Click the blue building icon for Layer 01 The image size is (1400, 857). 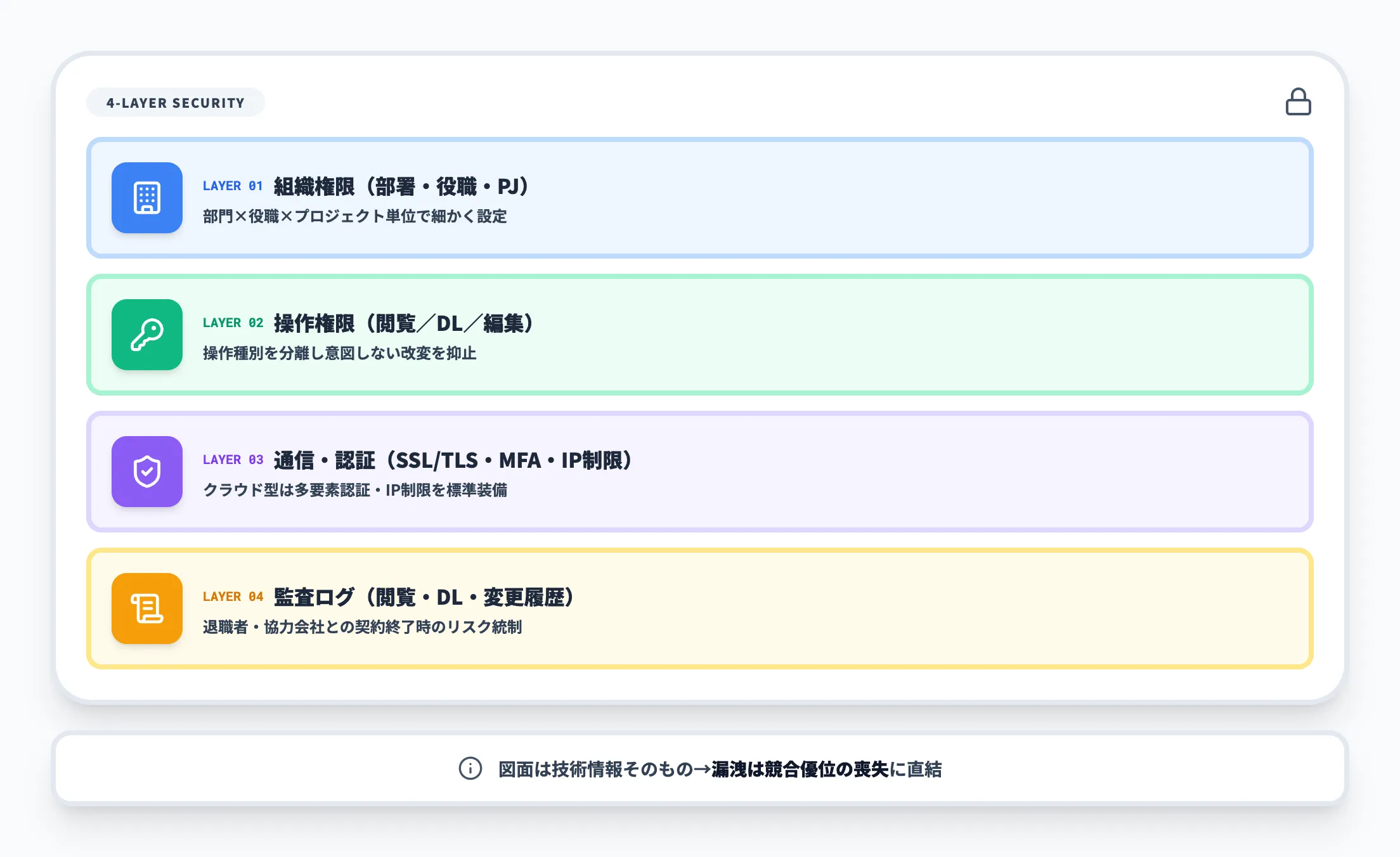point(147,198)
